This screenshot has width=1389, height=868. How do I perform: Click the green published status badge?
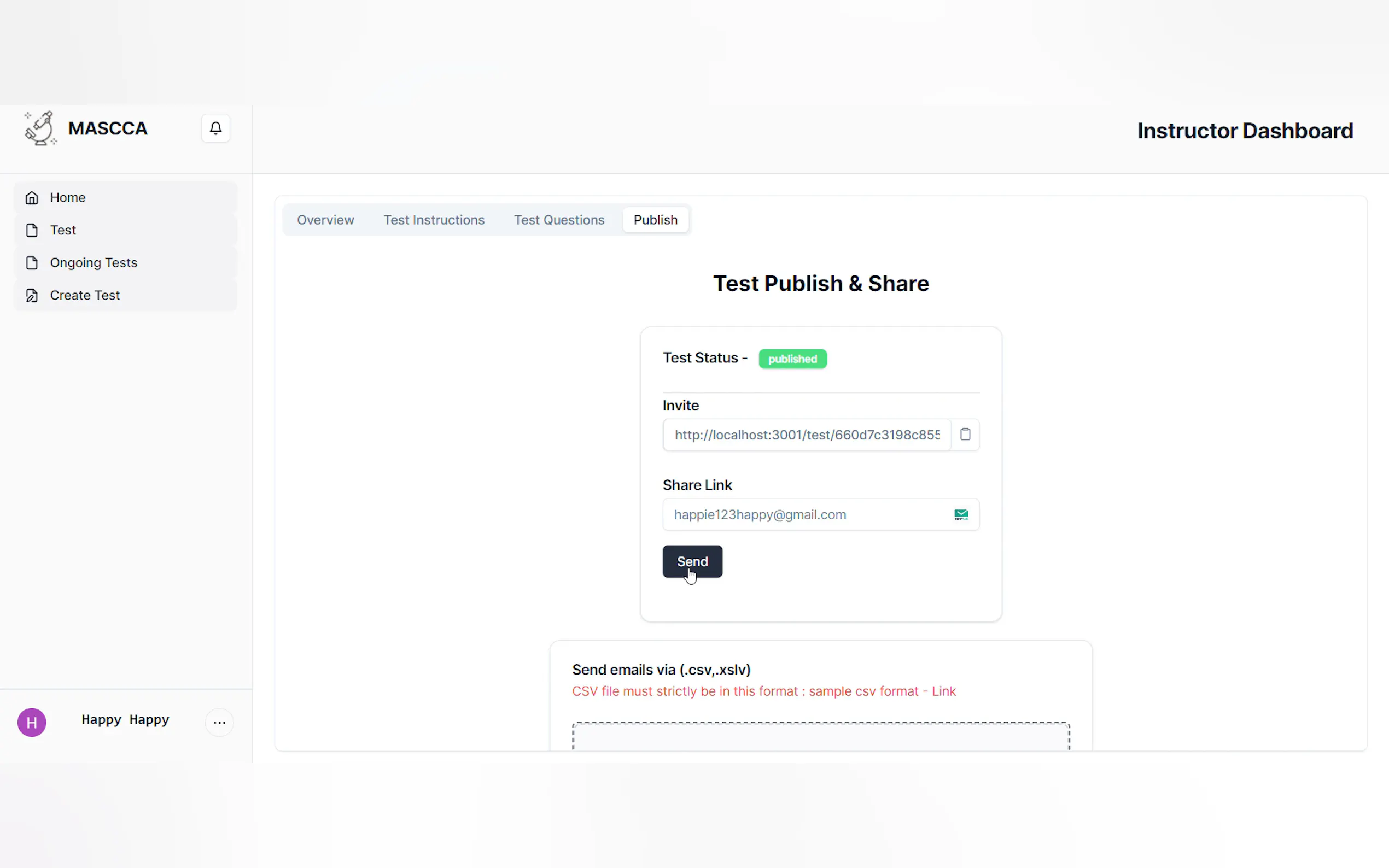coord(792,359)
